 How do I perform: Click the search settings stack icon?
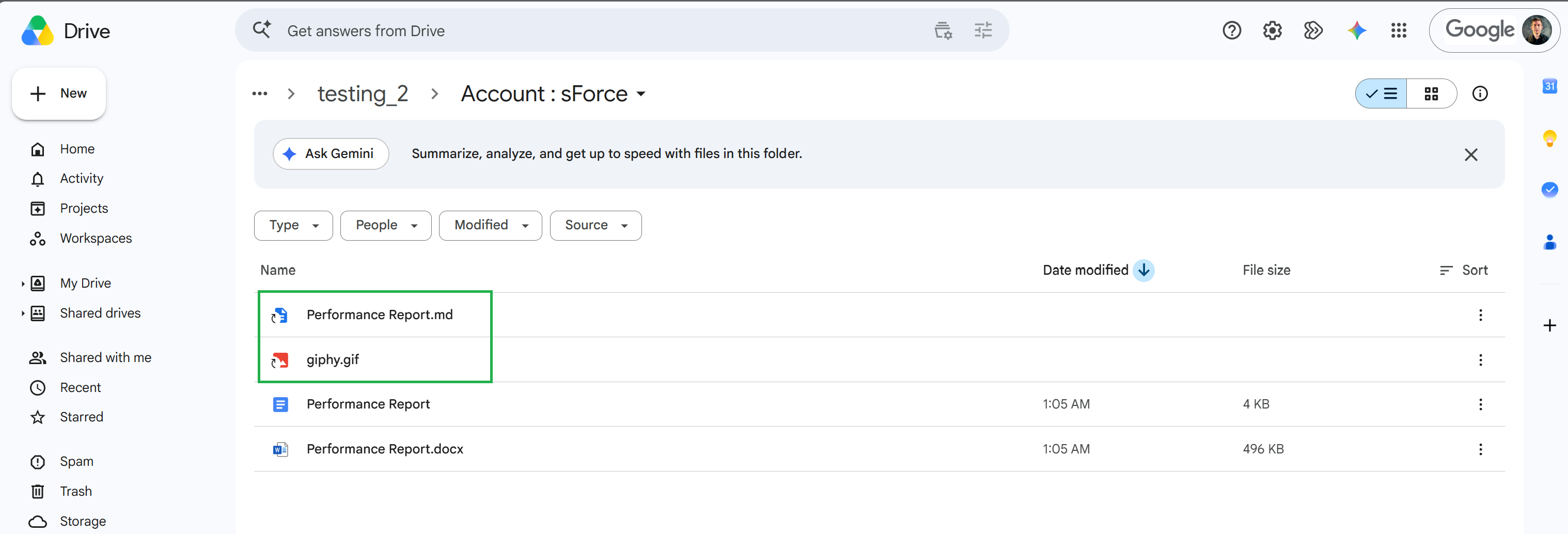[943, 30]
